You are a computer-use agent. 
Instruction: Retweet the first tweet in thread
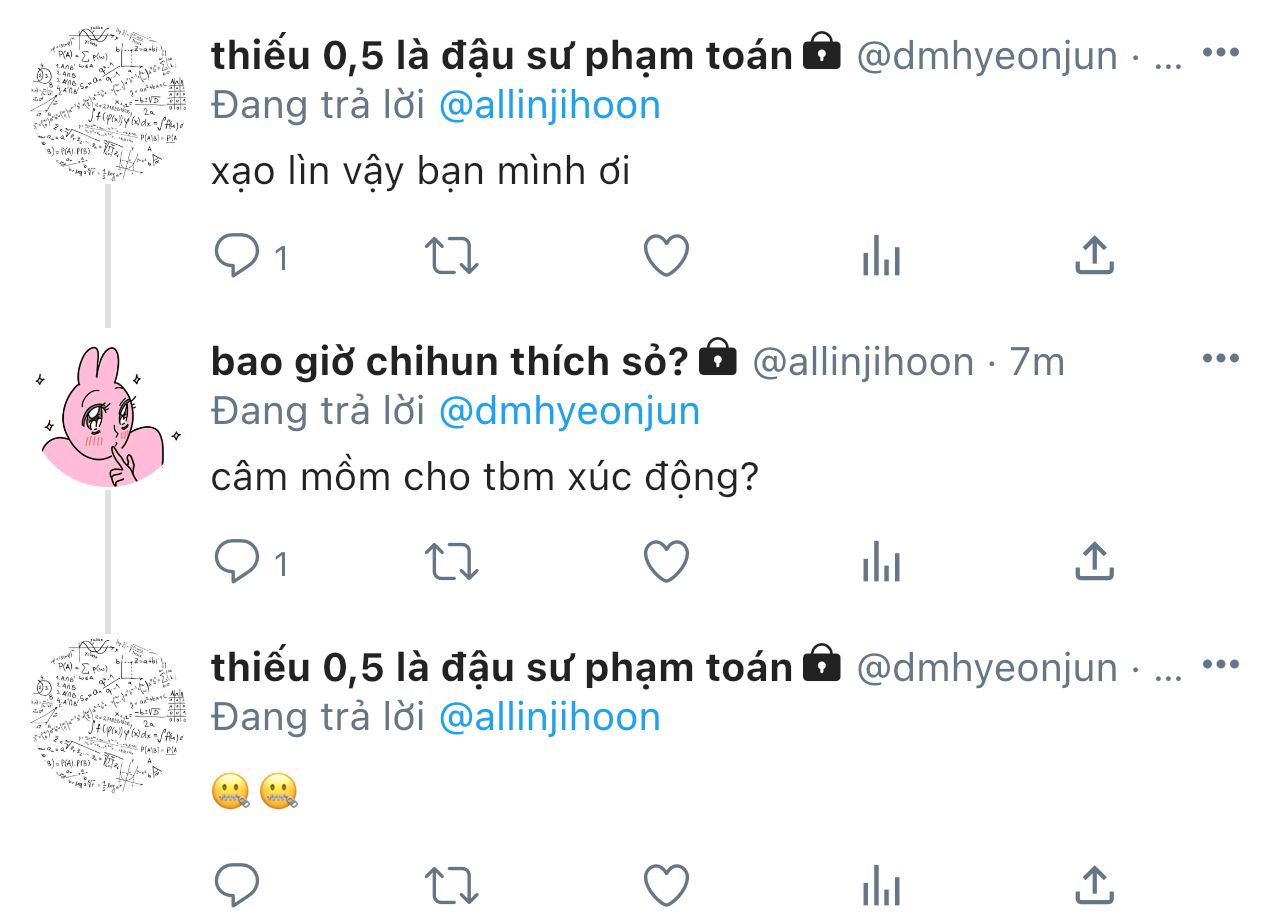pyautogui.click(x=452, y=256)
